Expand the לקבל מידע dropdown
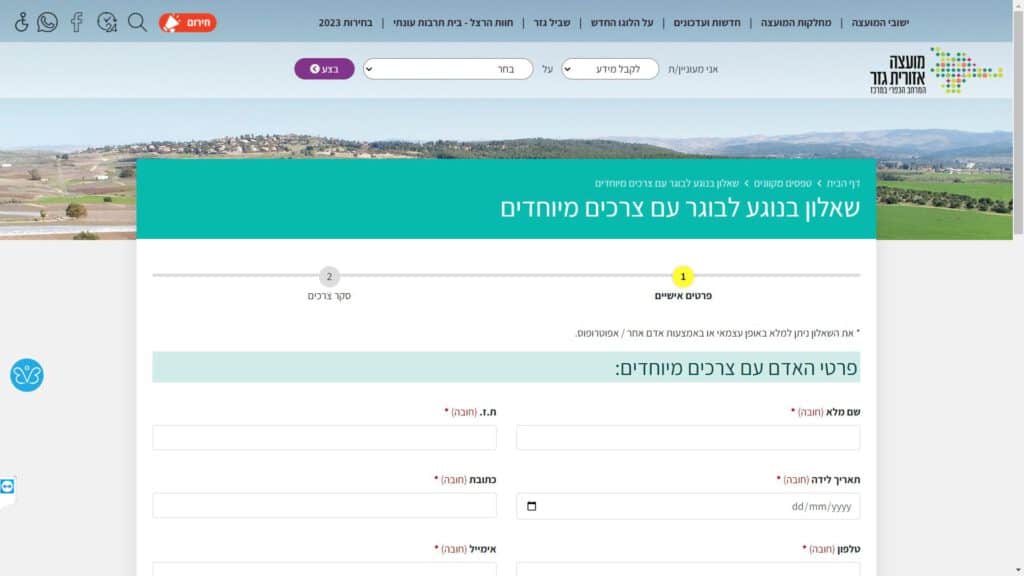The image size is (1024, 576). 610,69
